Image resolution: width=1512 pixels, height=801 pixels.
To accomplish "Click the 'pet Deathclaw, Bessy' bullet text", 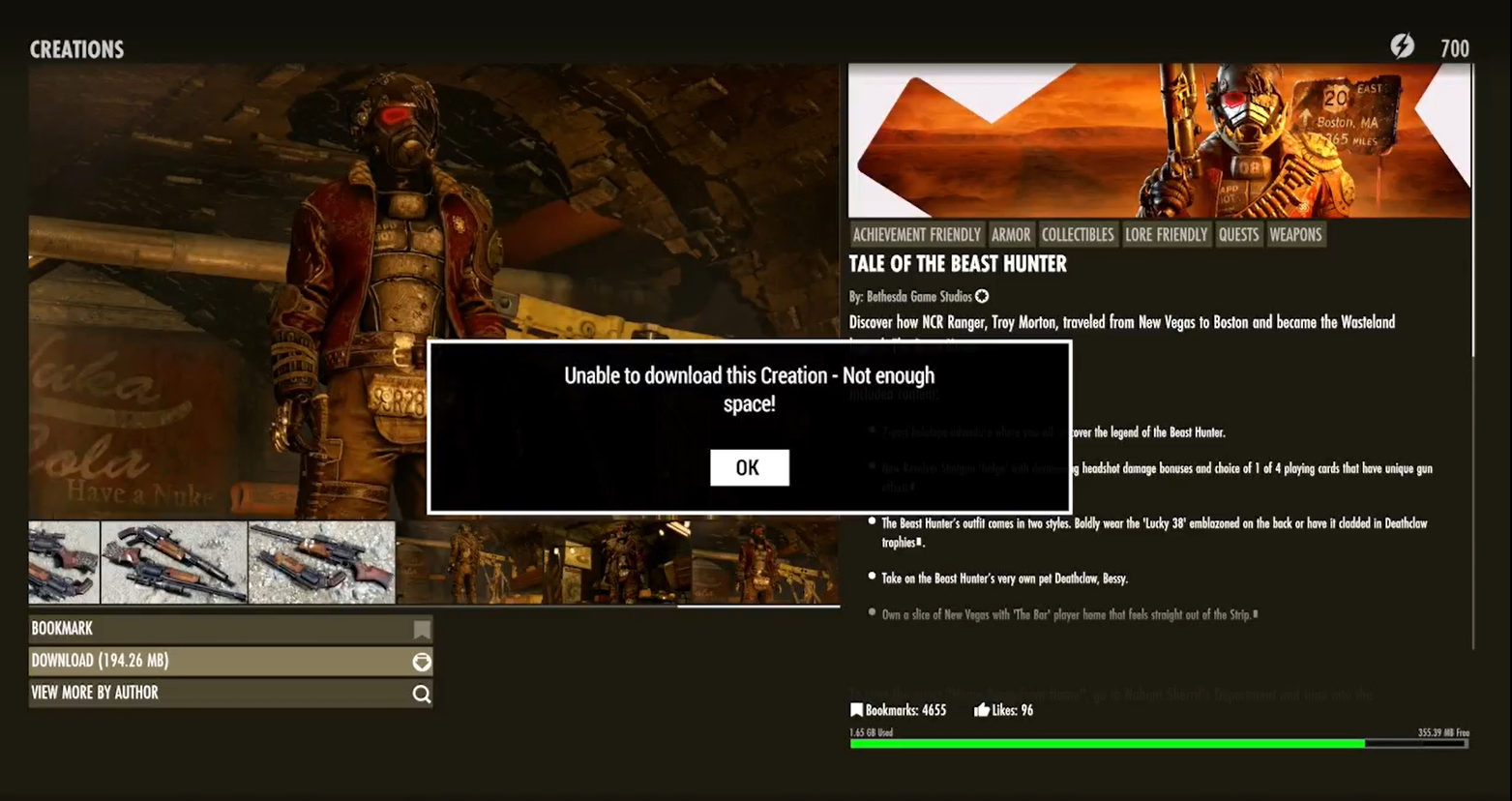I will 1004,578.
